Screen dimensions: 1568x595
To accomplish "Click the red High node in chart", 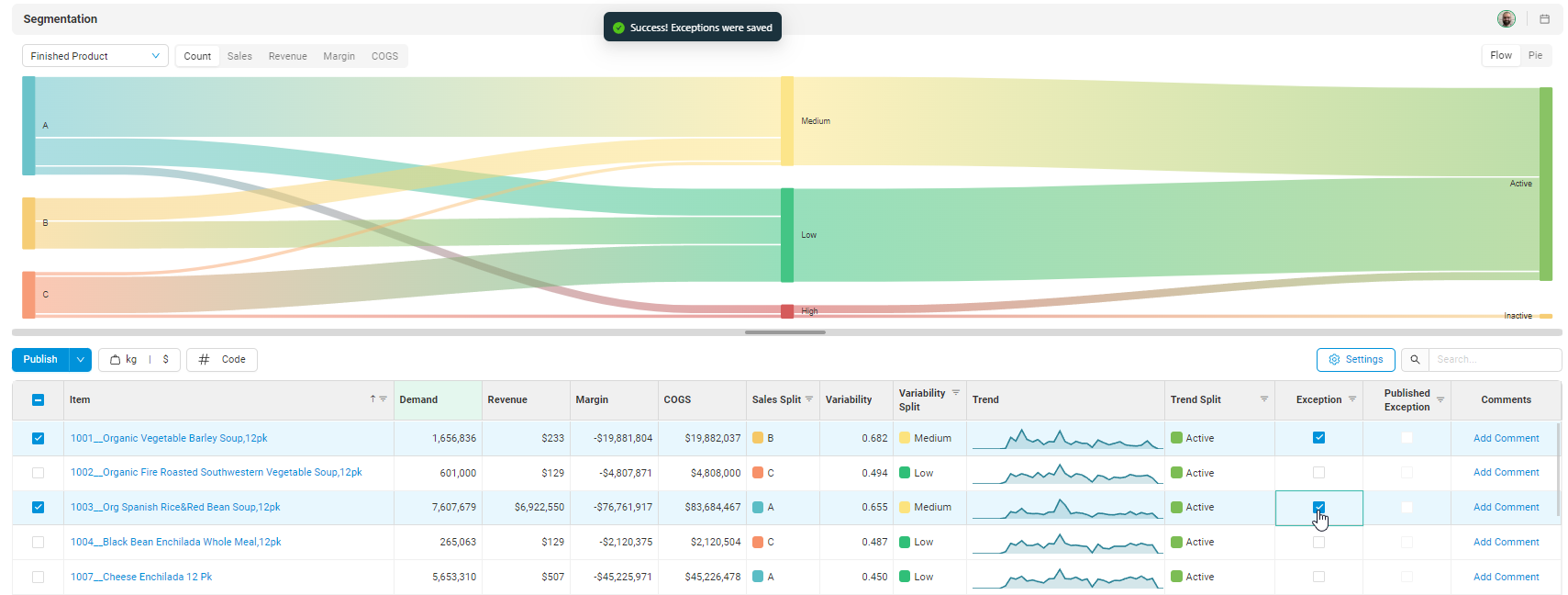I will pos(787,311).
